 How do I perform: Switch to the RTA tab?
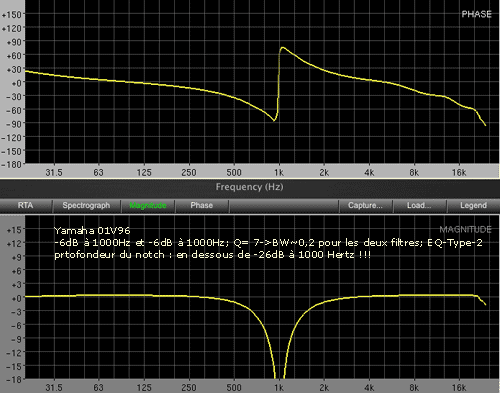[26, 206]
